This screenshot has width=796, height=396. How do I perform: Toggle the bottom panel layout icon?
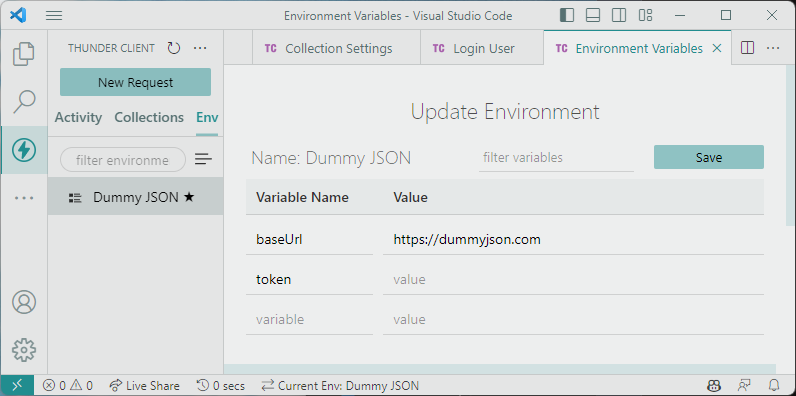[x=593, y=15]
